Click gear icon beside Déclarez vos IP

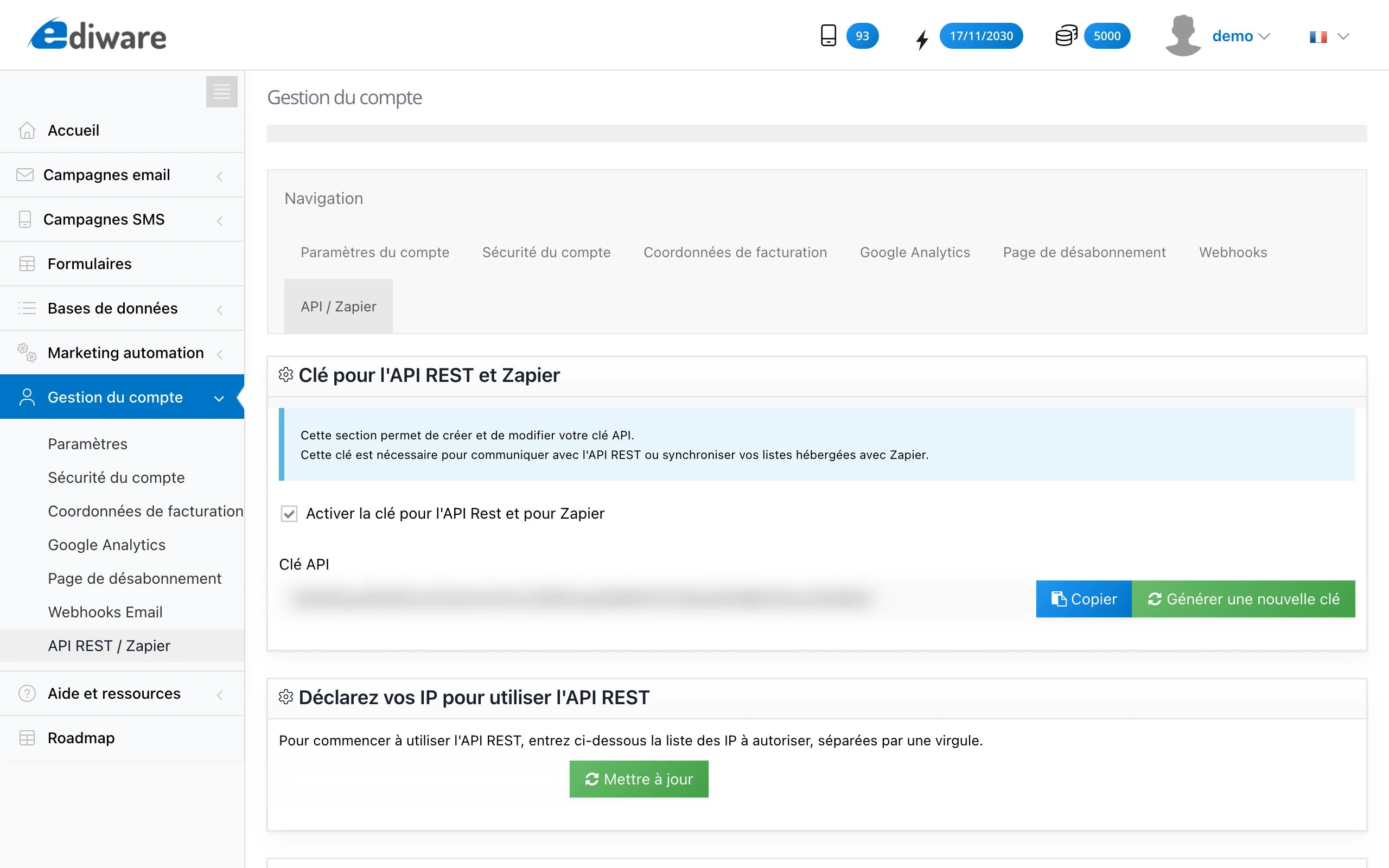pos(286,697)
